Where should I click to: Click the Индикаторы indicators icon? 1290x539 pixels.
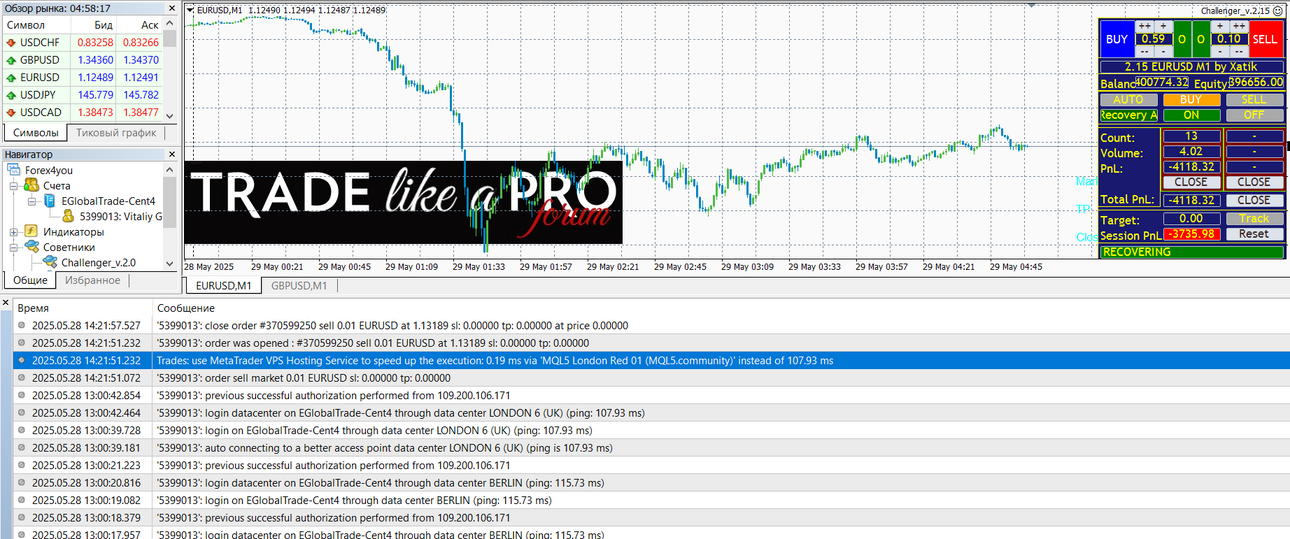pos(32,232)
